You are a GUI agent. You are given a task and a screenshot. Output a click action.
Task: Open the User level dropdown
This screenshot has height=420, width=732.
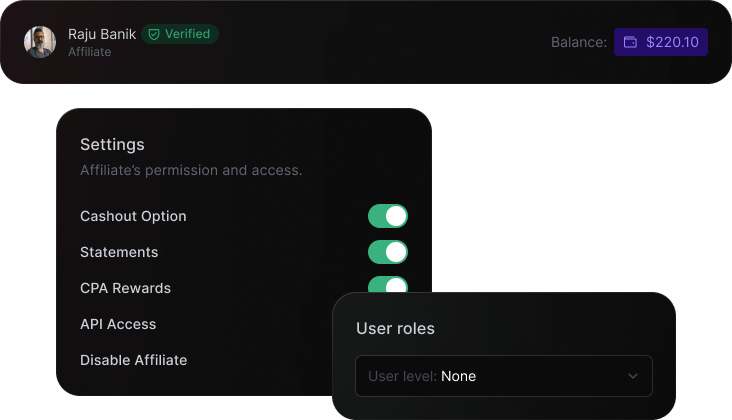click(503, 376)
